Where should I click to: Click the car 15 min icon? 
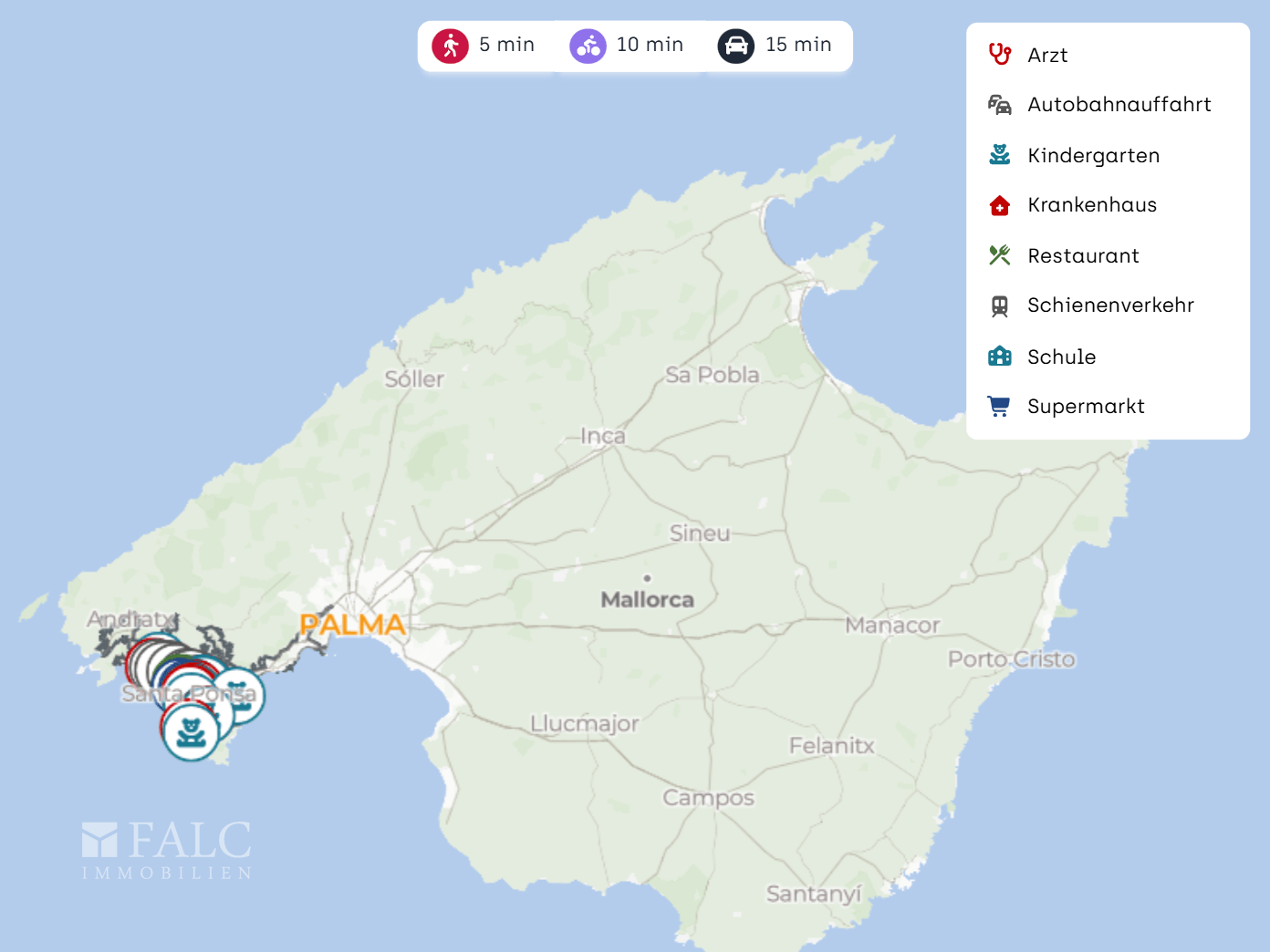coord(736,46)
